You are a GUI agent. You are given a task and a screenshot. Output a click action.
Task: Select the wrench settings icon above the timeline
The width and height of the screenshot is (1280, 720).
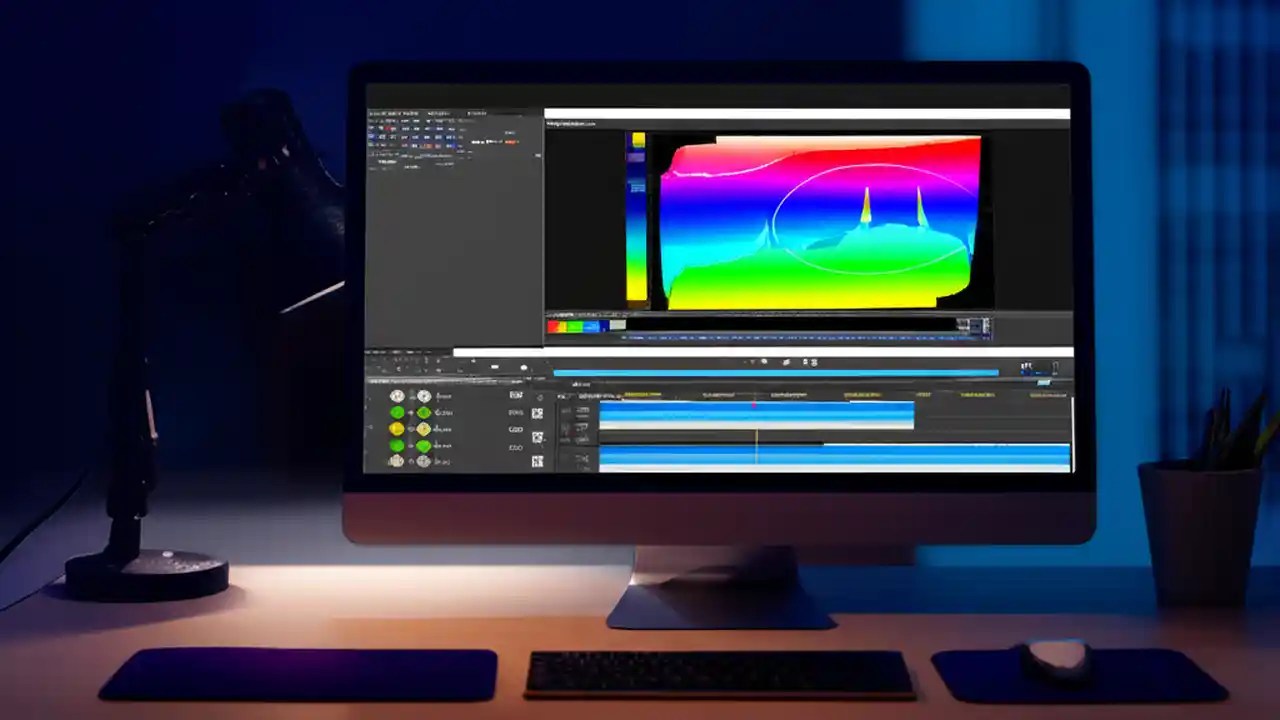point(787,361)
